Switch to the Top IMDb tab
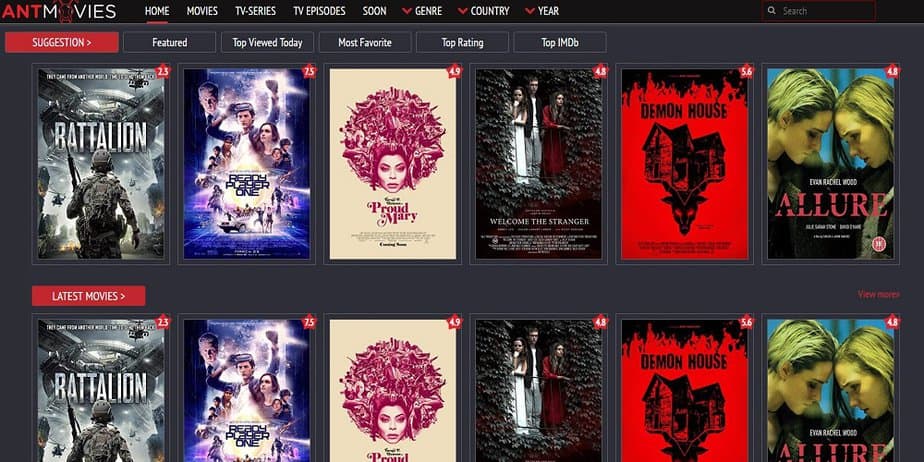This screenshot has height=462, width=924. pos(560,42)
